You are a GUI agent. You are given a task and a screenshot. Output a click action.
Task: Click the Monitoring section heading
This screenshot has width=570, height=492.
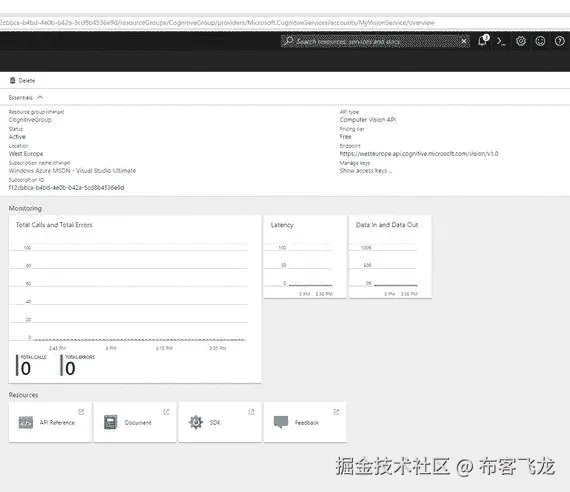(x=25, y=208)
